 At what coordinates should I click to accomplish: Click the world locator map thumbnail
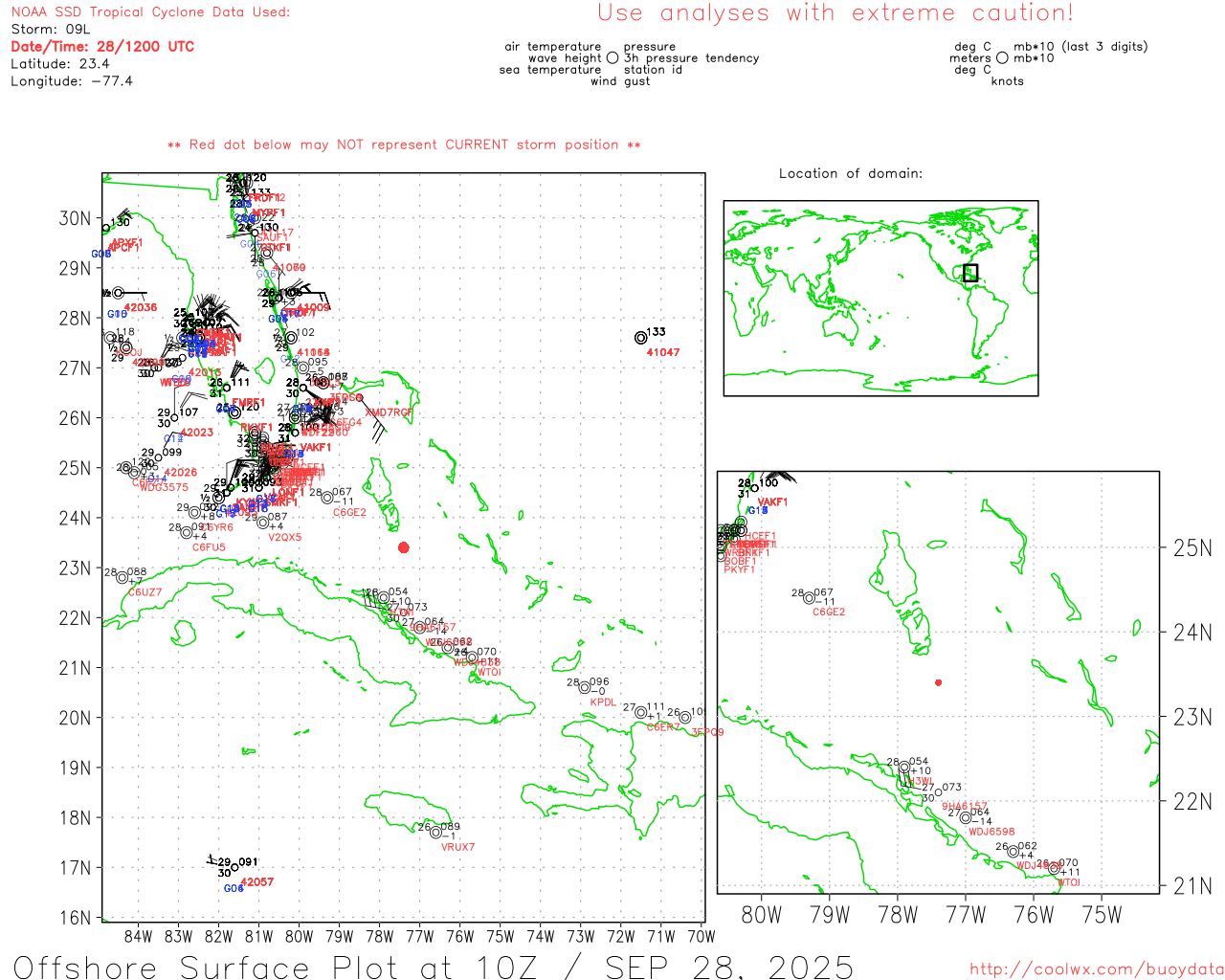click(x=880, y=299)
